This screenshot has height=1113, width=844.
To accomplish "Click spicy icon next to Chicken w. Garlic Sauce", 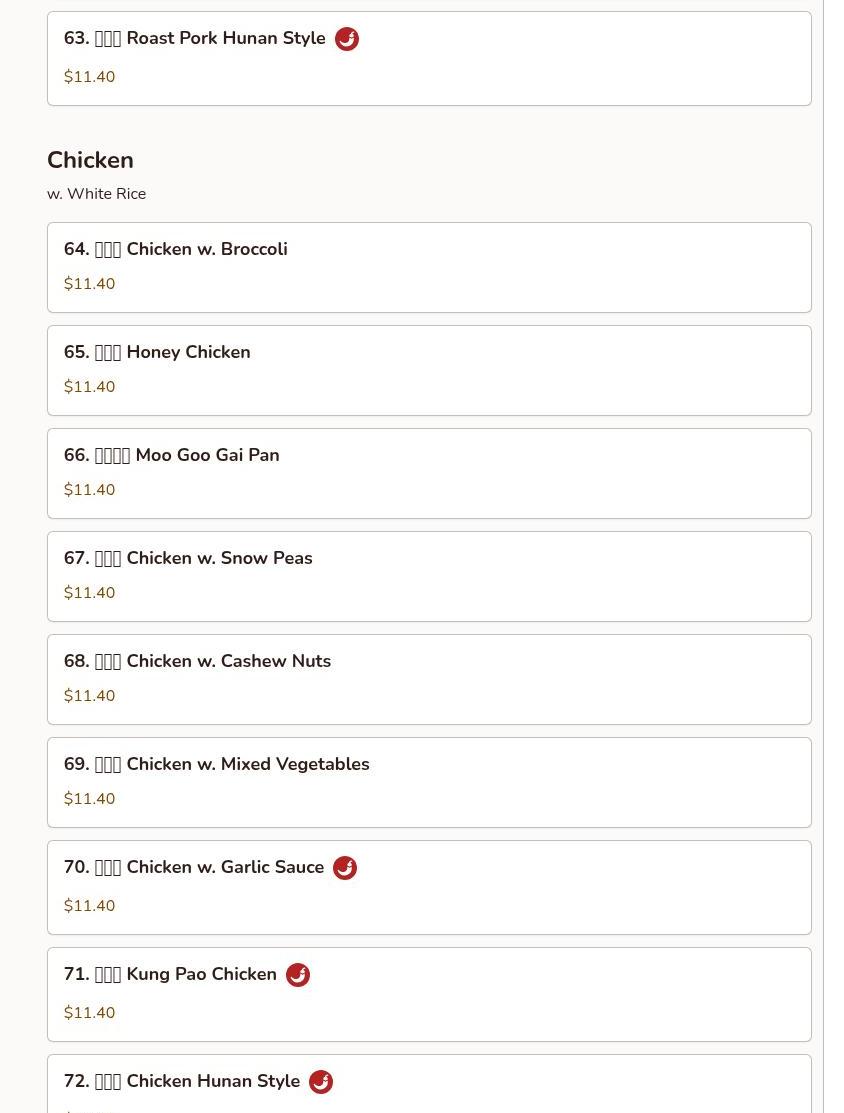I will [x=345, y=867].
